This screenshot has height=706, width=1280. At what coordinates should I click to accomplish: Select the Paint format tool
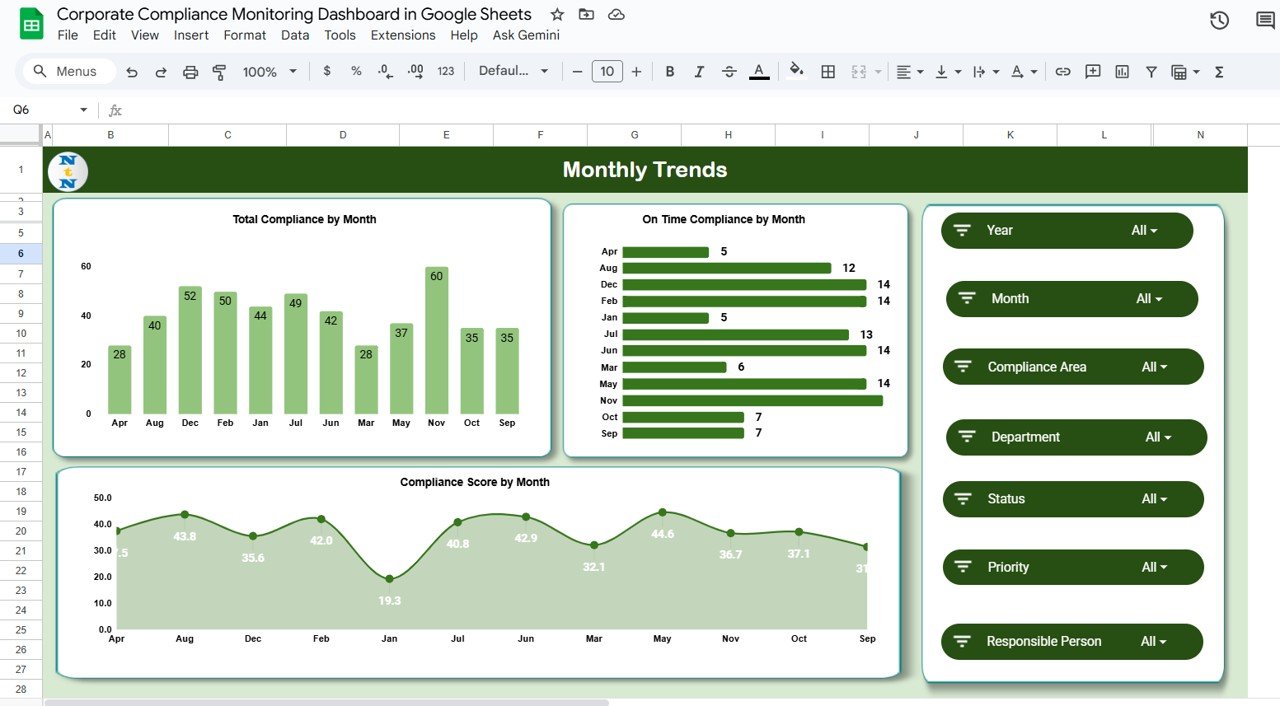pyautogui.click(x=219, y=72)
